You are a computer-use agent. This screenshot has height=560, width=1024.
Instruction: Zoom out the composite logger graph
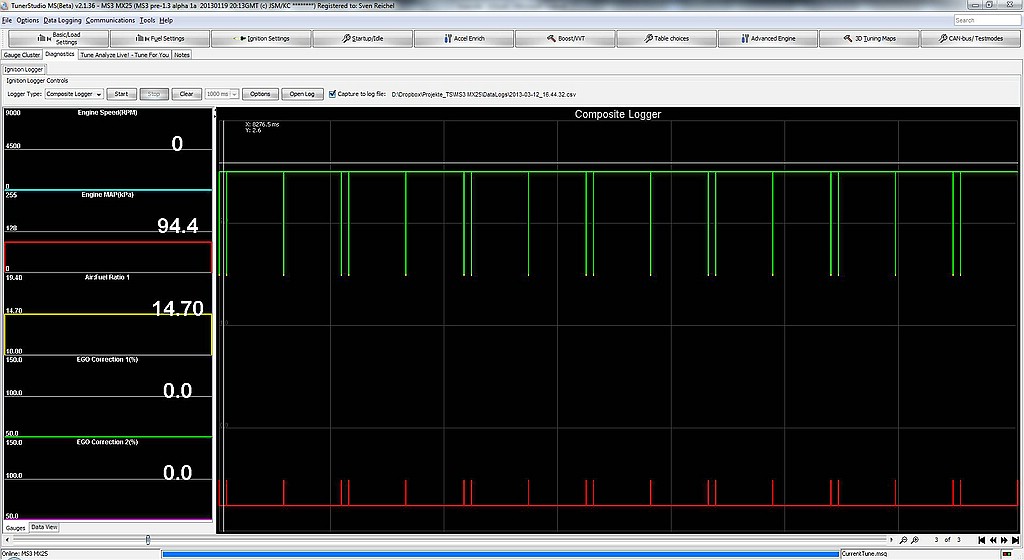[902, 540]
